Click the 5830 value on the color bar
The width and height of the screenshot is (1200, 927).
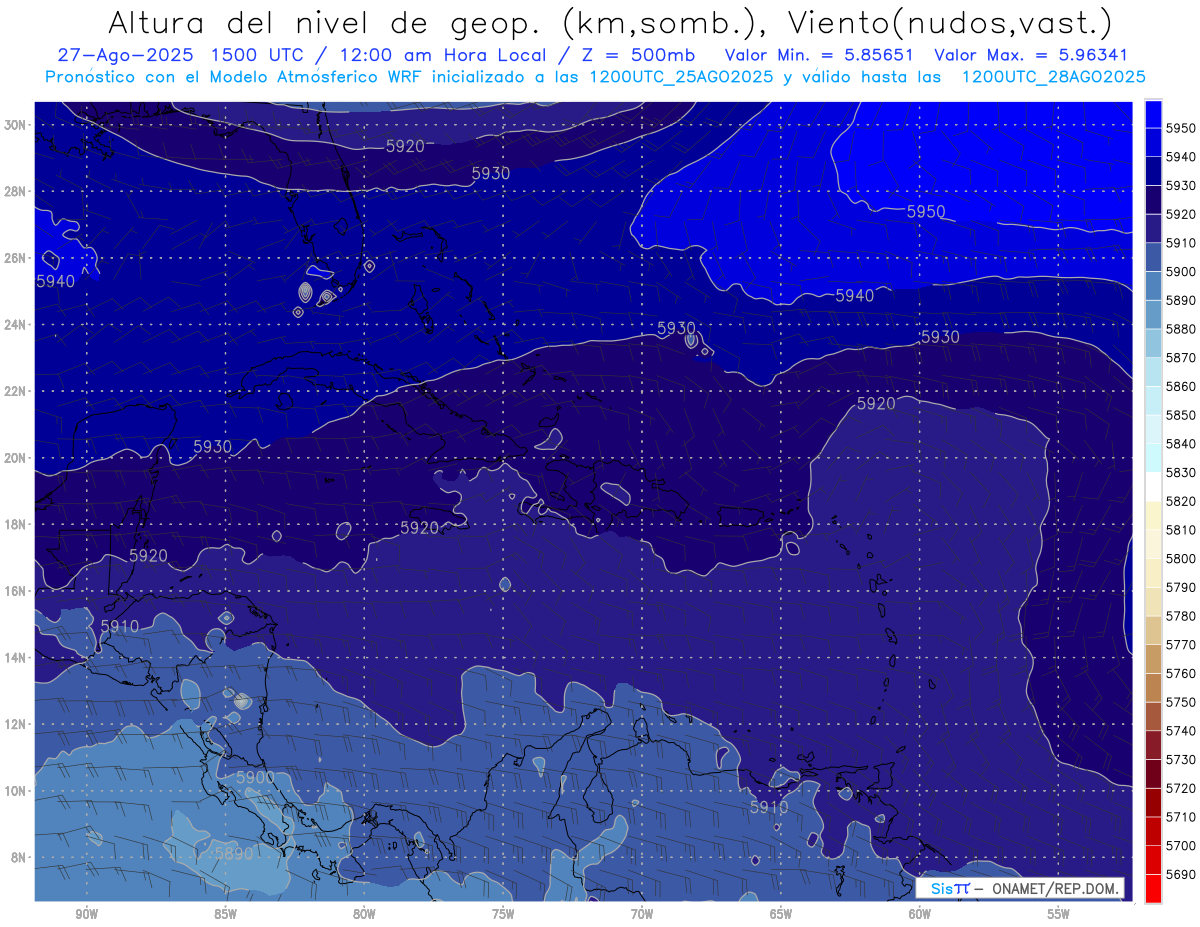pos(1180,472)
